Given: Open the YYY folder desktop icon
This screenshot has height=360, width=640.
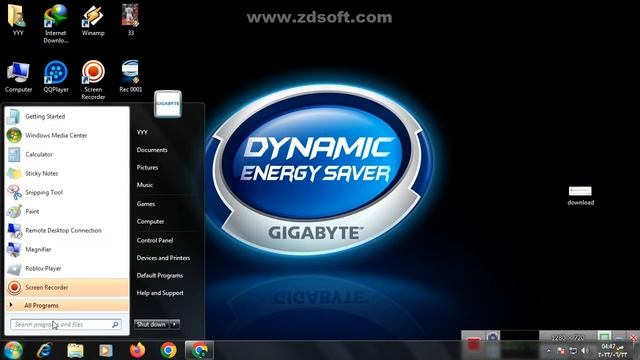Looking at the screenshot, I should pyautogui.click(x=17, y=19).
